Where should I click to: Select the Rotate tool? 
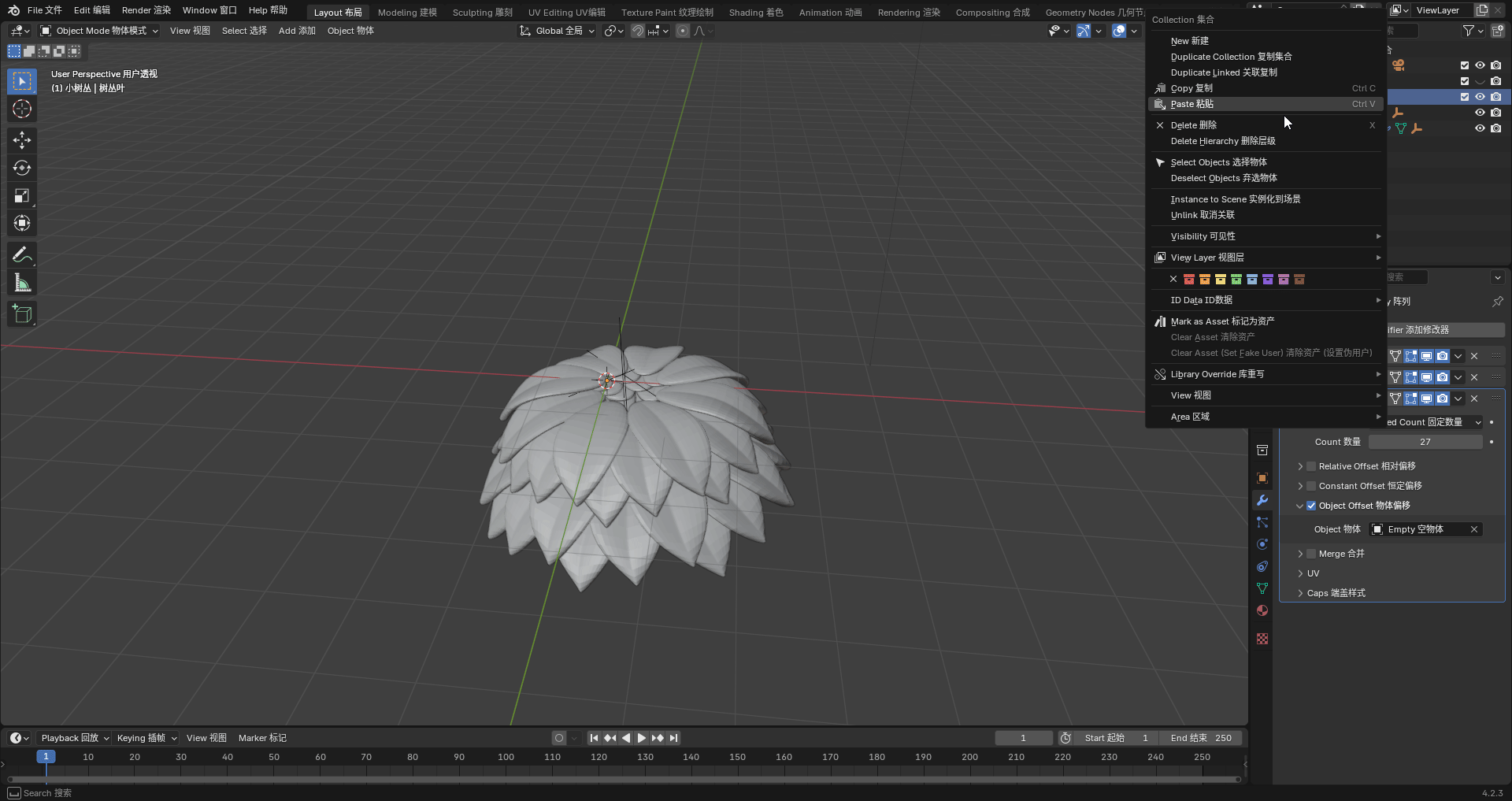[22, 168]
